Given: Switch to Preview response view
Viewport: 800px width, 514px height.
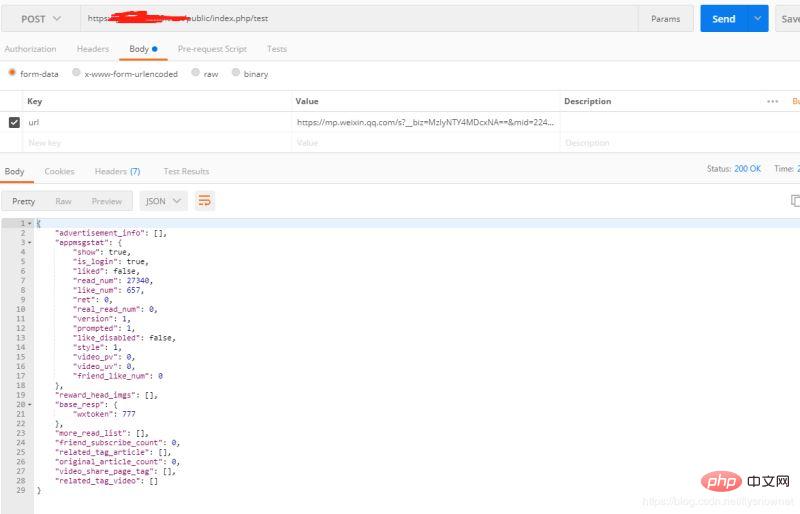Looking at the screenshot, I should 107,201.
